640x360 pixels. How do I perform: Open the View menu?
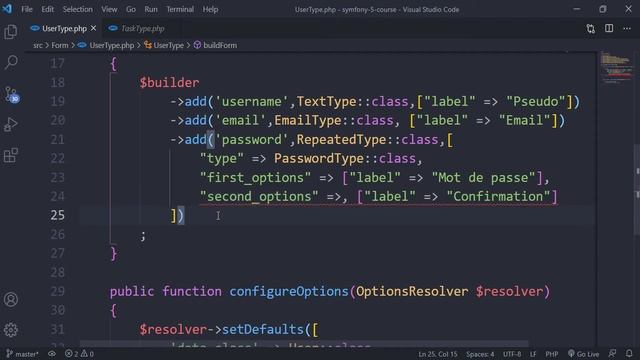[109, 9]
